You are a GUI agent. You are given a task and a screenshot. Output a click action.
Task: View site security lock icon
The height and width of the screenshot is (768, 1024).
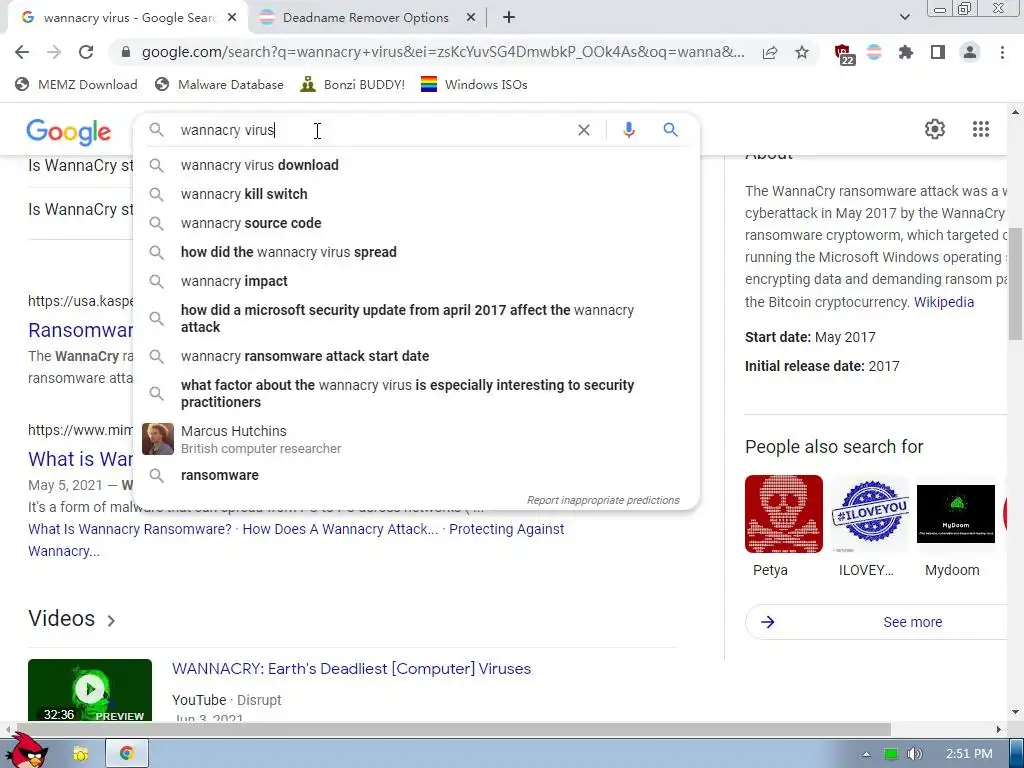pos(126,52)
